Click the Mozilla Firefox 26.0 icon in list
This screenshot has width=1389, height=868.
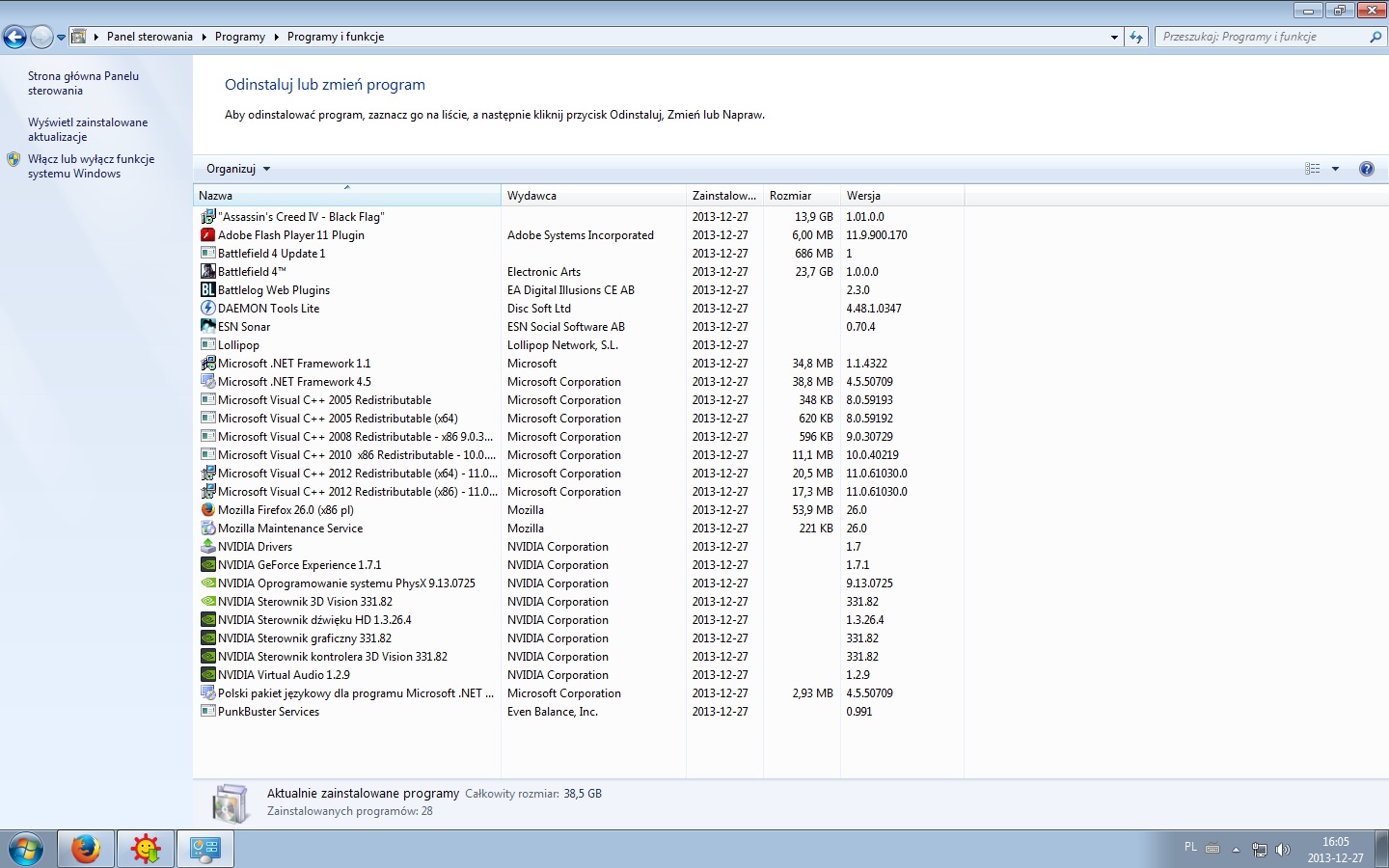tap(208, 510)
